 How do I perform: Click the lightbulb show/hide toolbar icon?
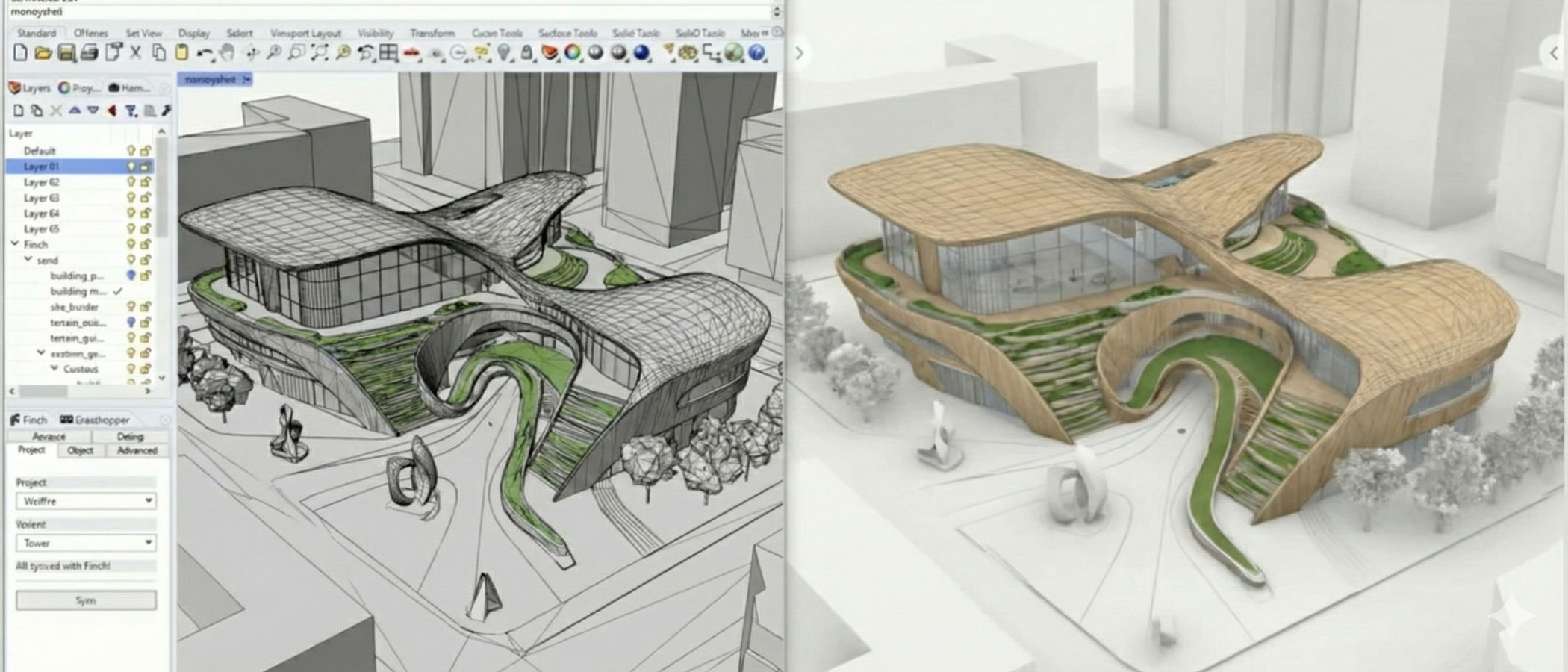pos(505,53)
